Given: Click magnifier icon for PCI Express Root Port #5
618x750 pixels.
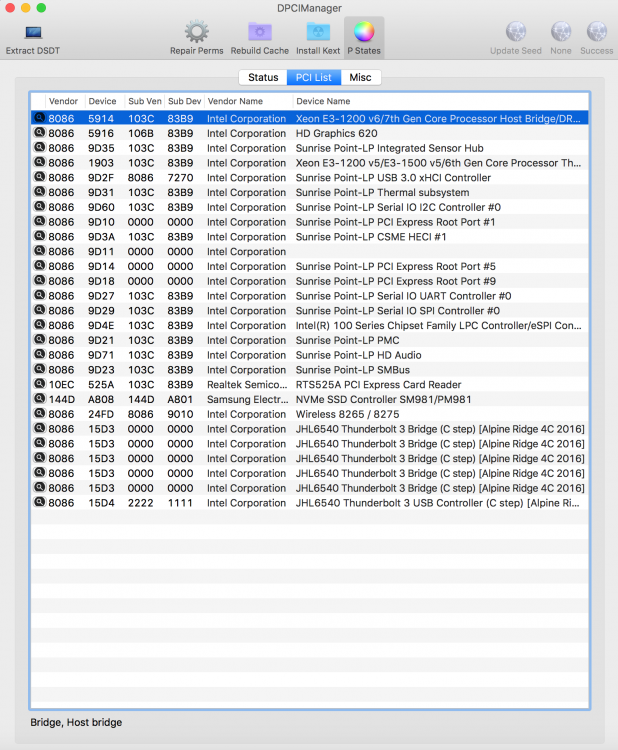Looking at the screenshot, I should click(39, 266).
